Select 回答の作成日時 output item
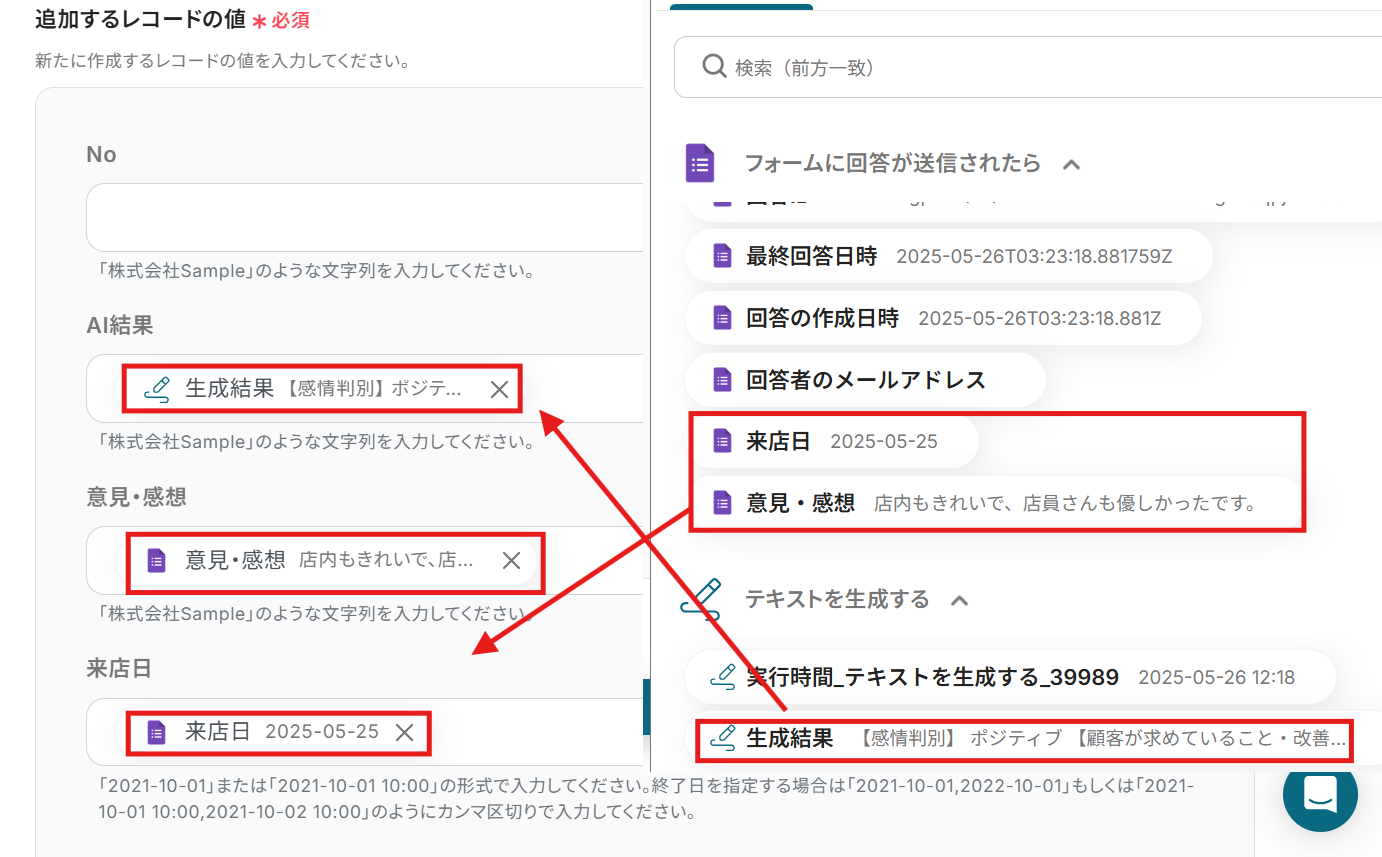The image size is (1382, 857). (x=943, y=318)
